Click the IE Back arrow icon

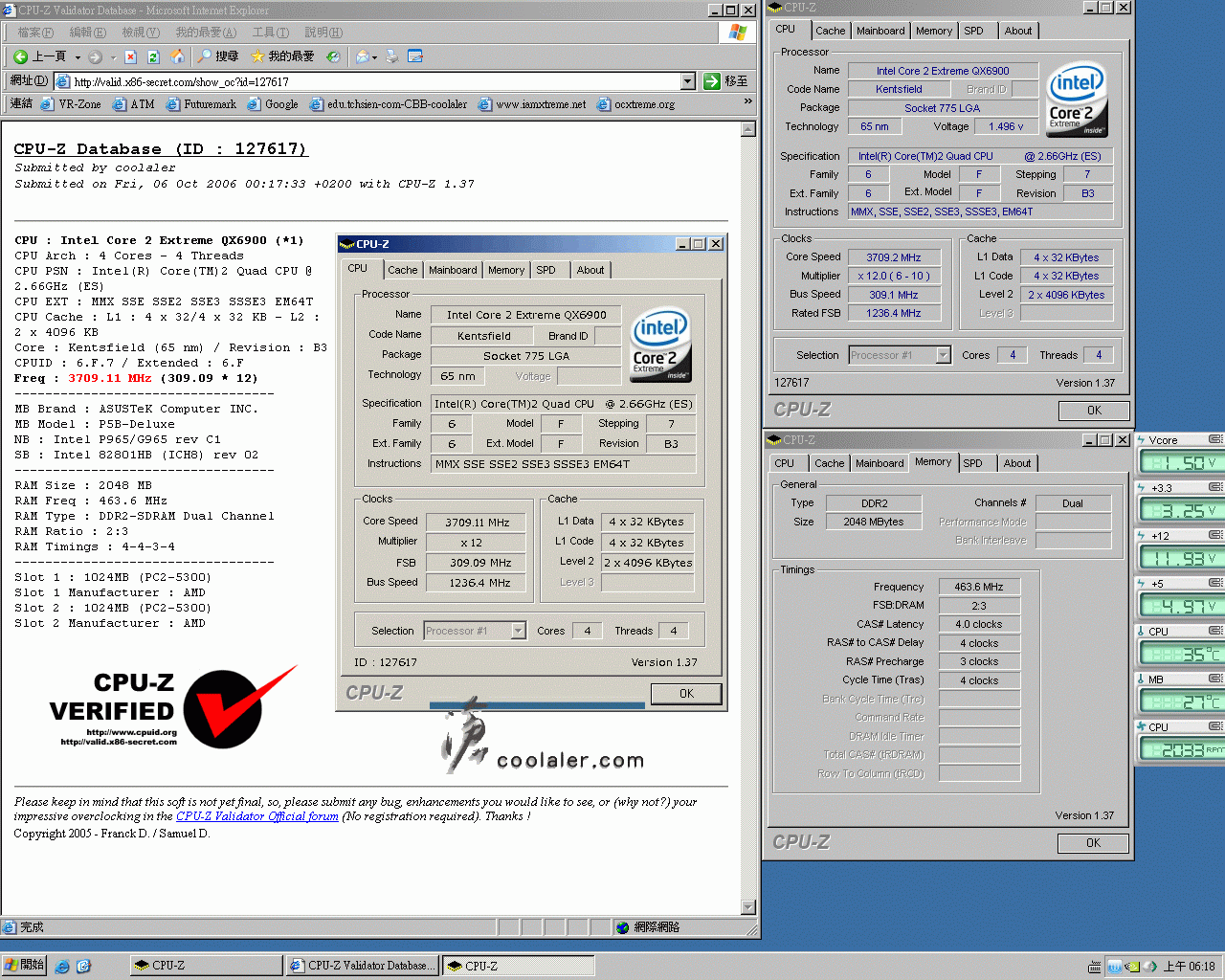20,56
